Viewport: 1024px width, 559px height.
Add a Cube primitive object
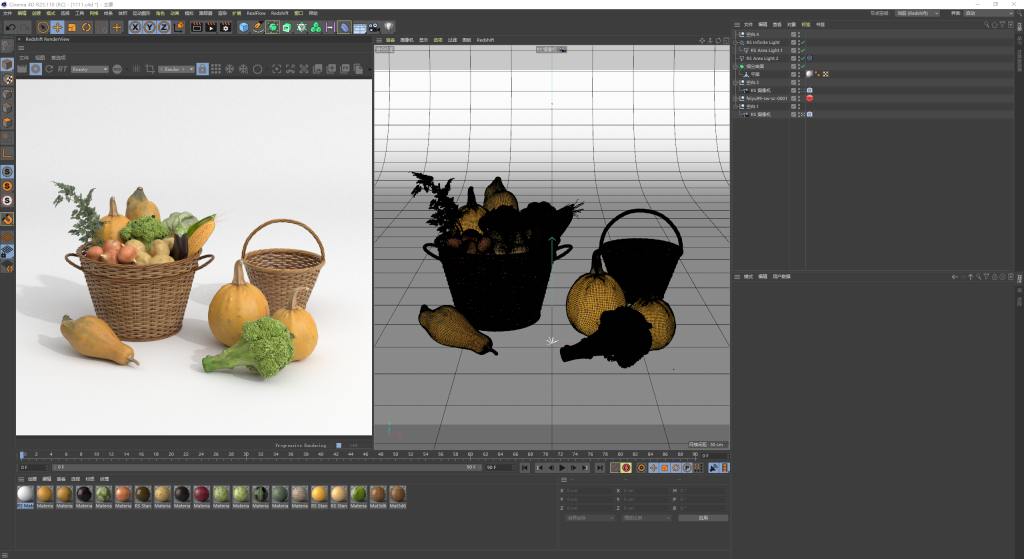(244, 27)
